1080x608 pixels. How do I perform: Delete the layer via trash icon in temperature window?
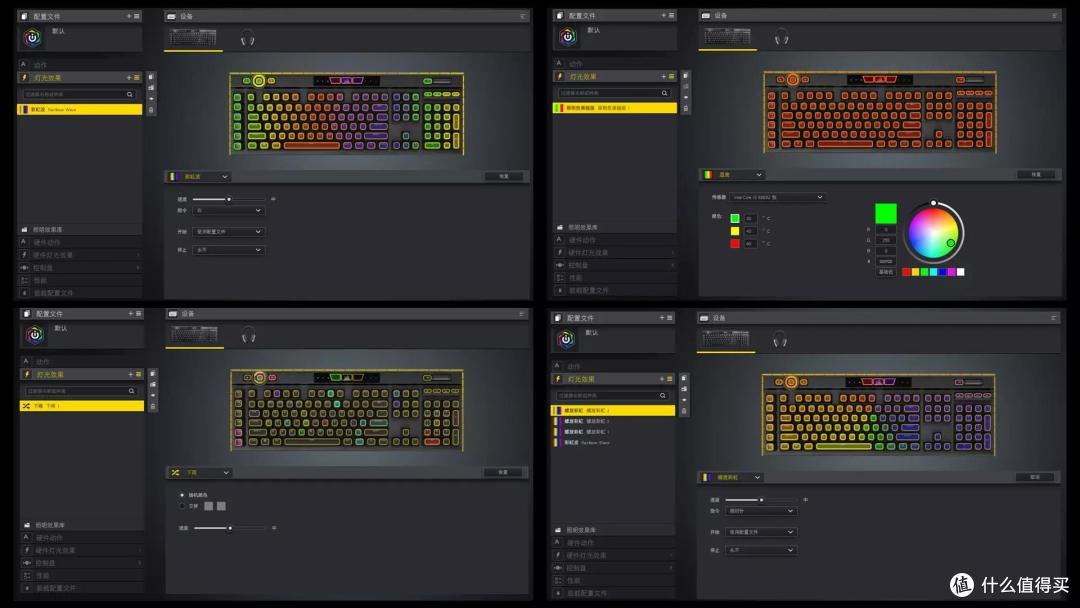685,108
